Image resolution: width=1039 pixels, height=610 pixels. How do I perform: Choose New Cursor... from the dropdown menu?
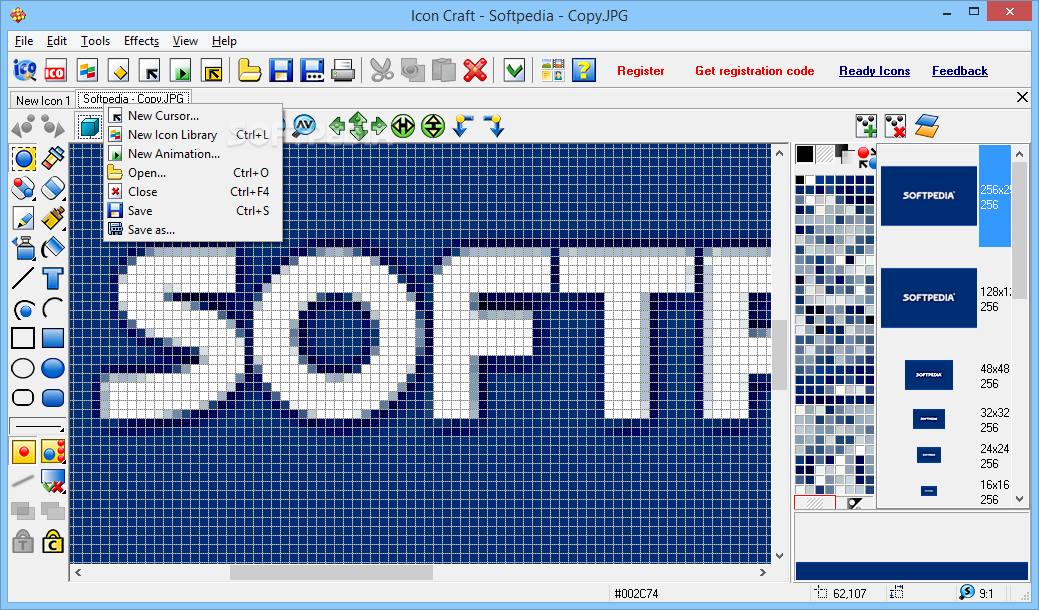(x=193, y=116)
